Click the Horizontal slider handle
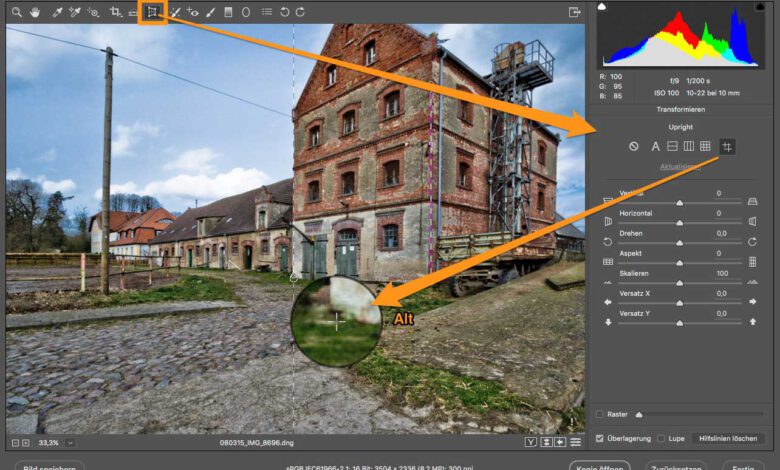 [680, 223]
